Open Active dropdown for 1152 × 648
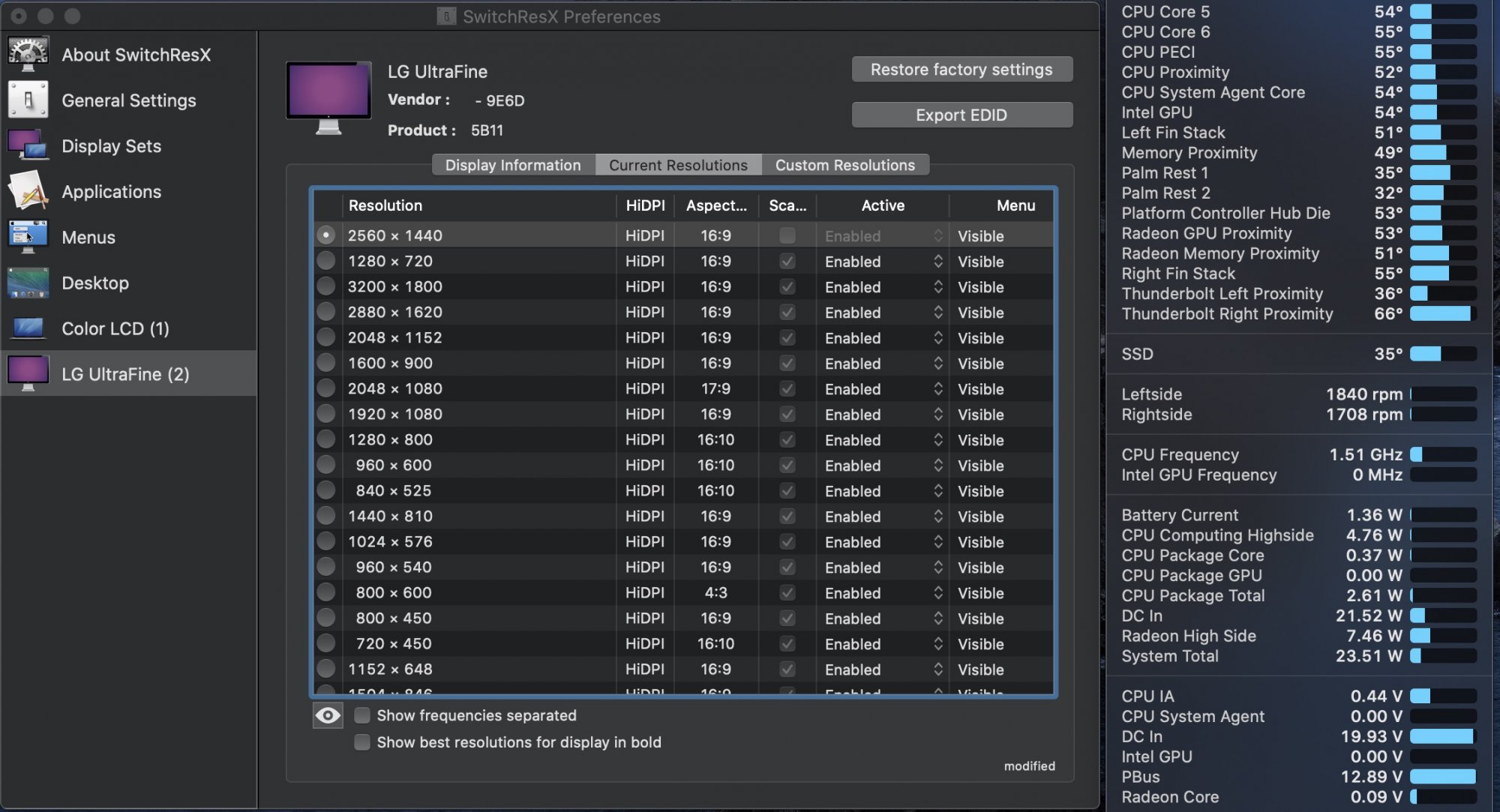1500x812 pixels. coord(883,669)
